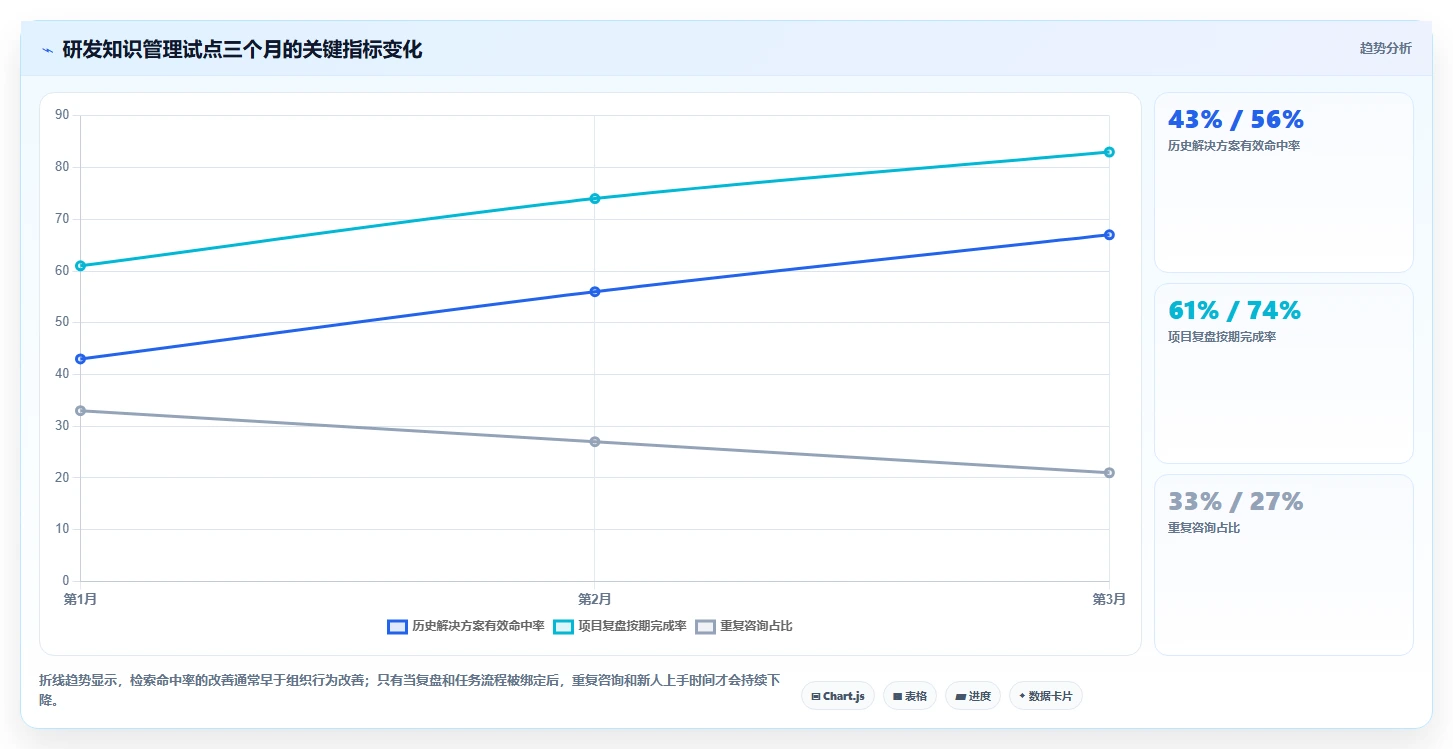Viewport: 1453px width, 749px height.
Task: Toggle the 重复咨询占比 legend swatch
Action: tap(705, 626)
